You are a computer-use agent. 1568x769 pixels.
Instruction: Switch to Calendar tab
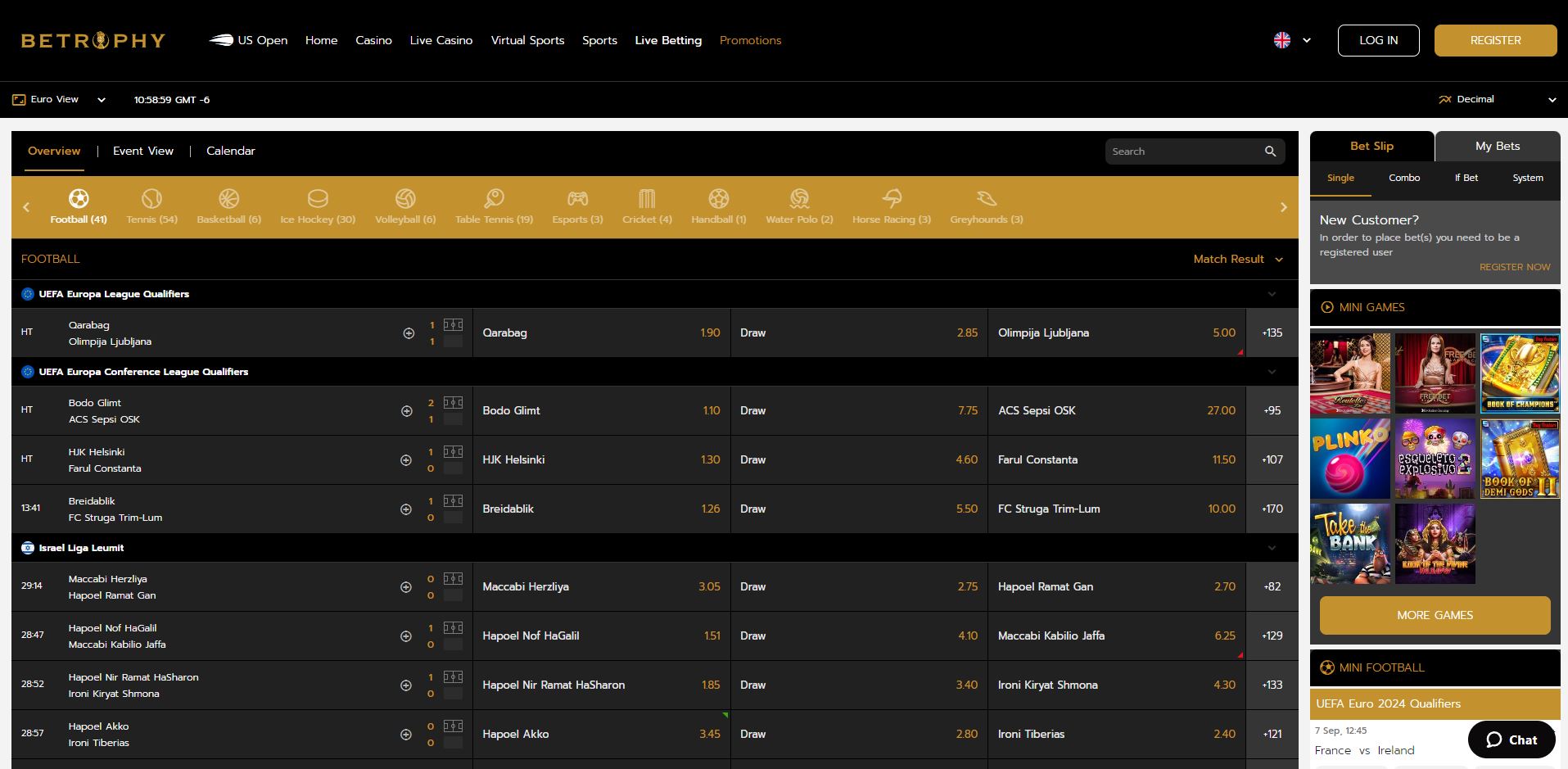pos(231,151)
